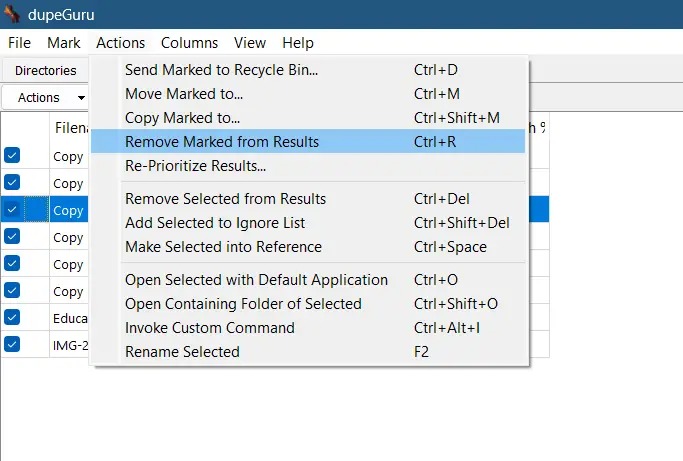
Task: Select the Educa file row name
Action: tap(70, 318)
